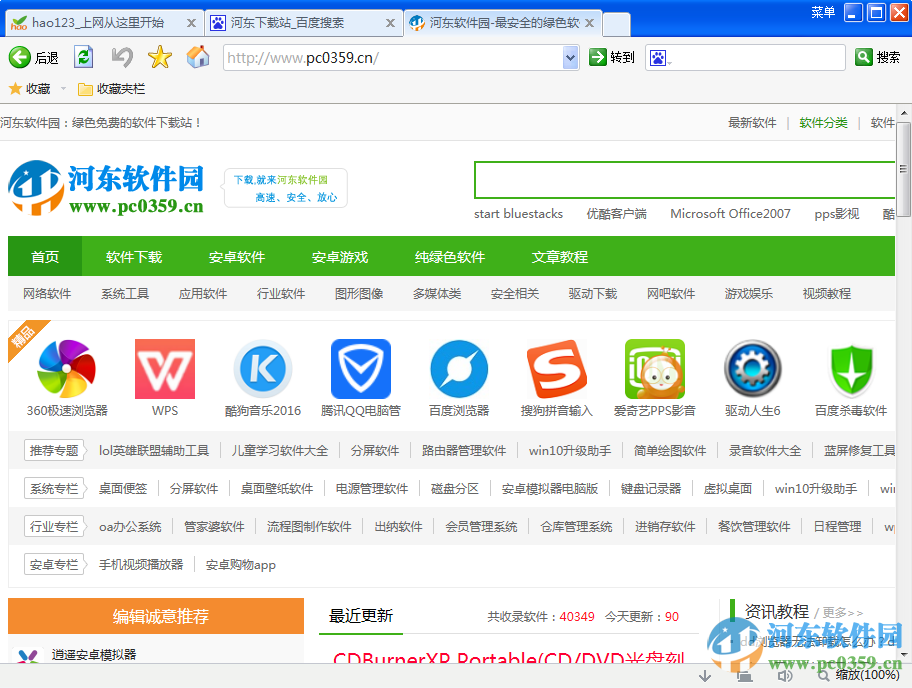This screenshot has height=688, width=912.
Task: Select the 搜狗拼音输入 icon
Action: [556, 370]
